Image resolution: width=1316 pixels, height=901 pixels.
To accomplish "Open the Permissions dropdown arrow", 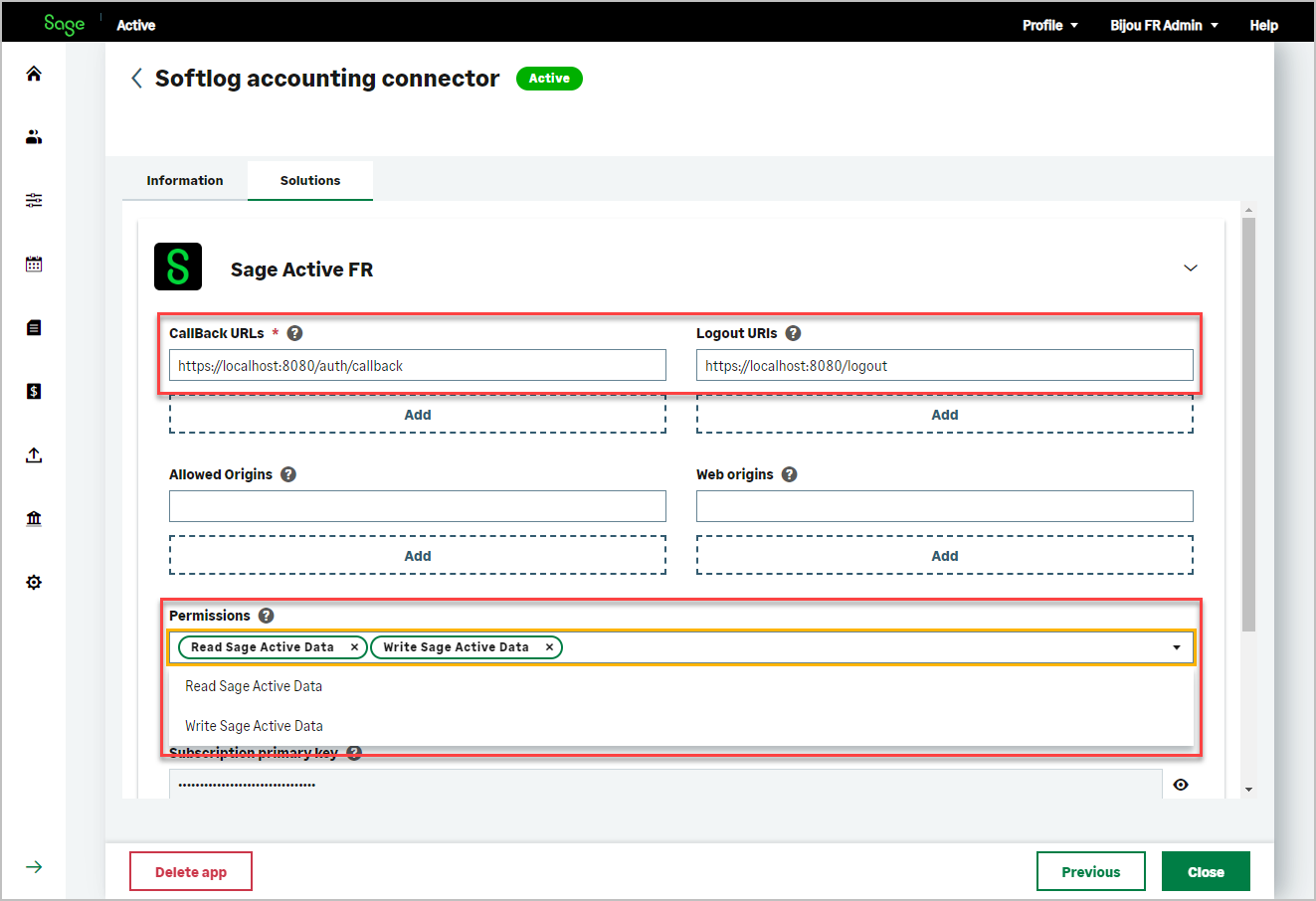I will [x=1177, y=647].
